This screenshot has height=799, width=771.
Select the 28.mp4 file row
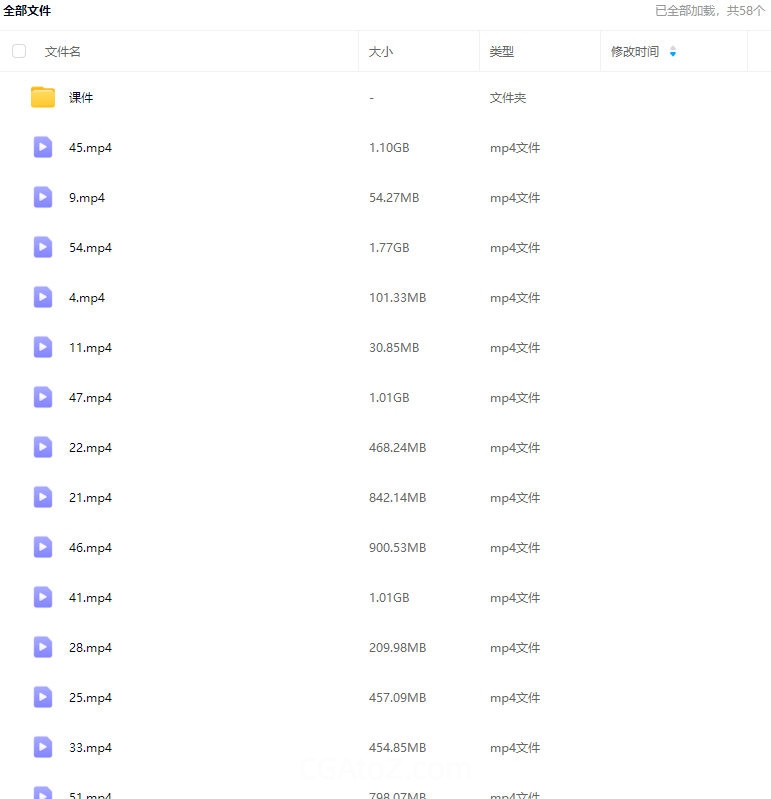click(x=300, y=648)
